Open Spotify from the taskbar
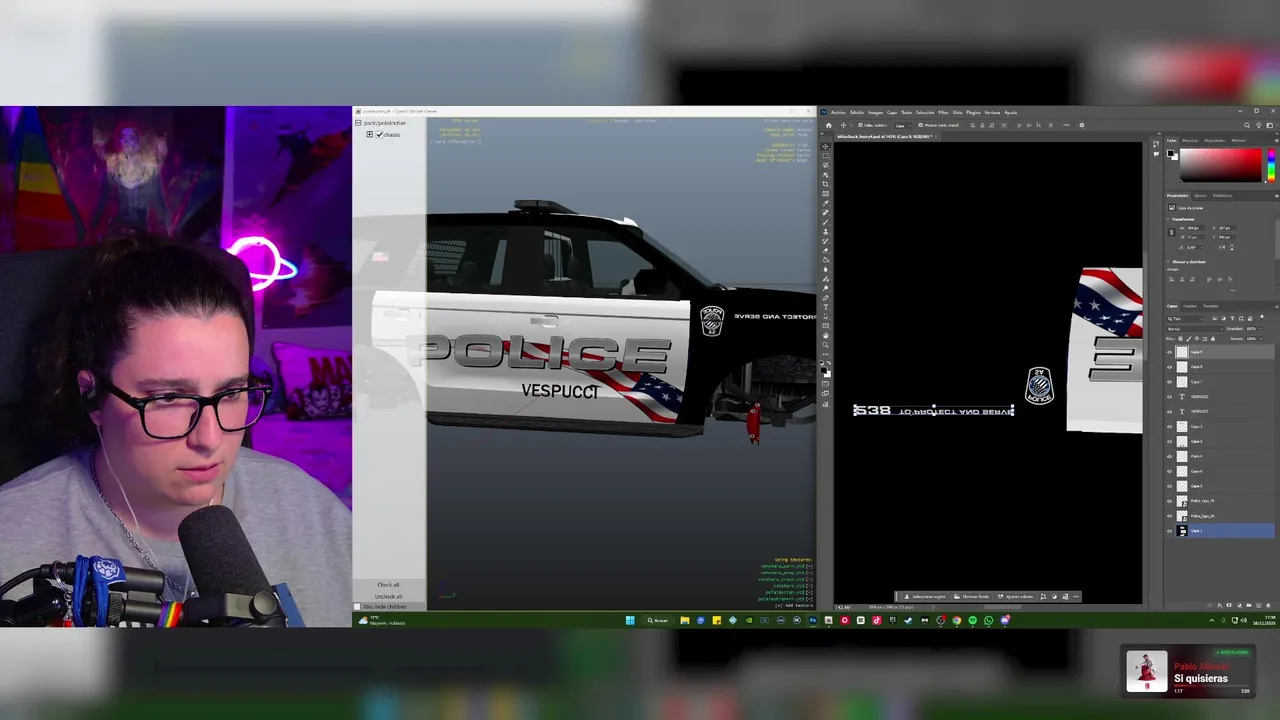The width and height of the screenshot is (1280, 720). coord(972,620)
